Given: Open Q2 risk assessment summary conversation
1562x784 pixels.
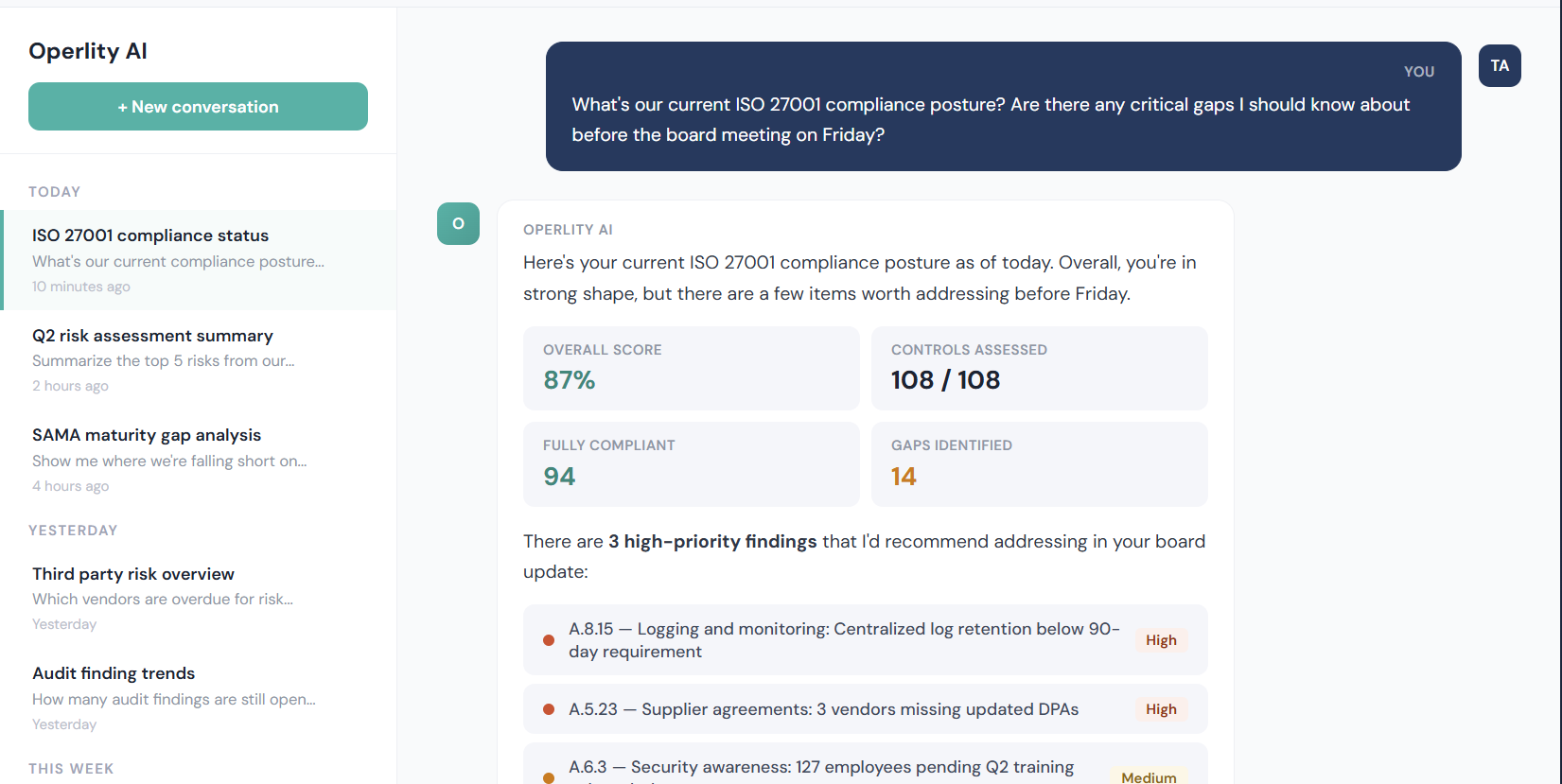Looking at the screenshot, I should point(200,359).
